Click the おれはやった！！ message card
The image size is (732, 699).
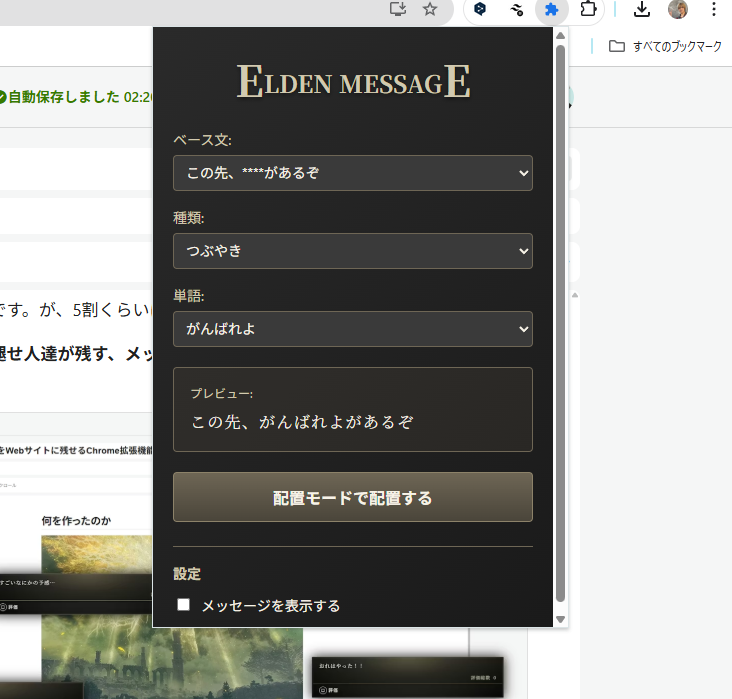[408, 677]
